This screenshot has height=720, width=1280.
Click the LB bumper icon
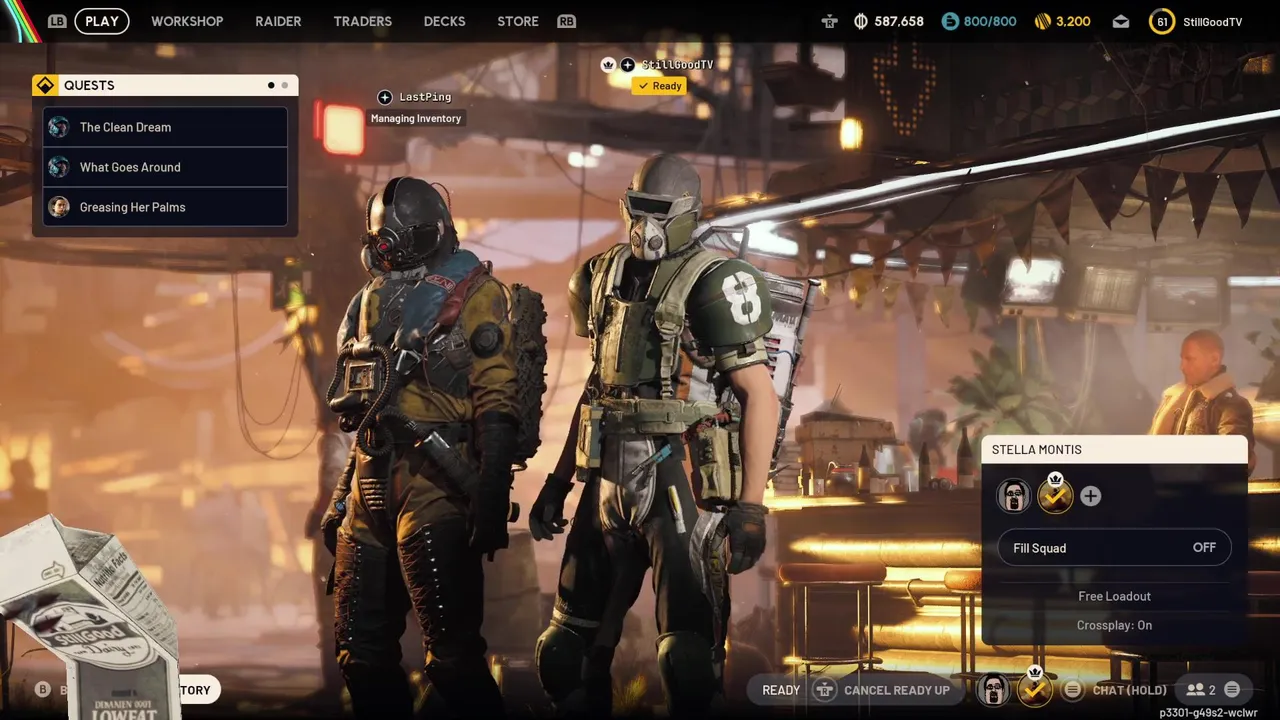click(57, 21)
